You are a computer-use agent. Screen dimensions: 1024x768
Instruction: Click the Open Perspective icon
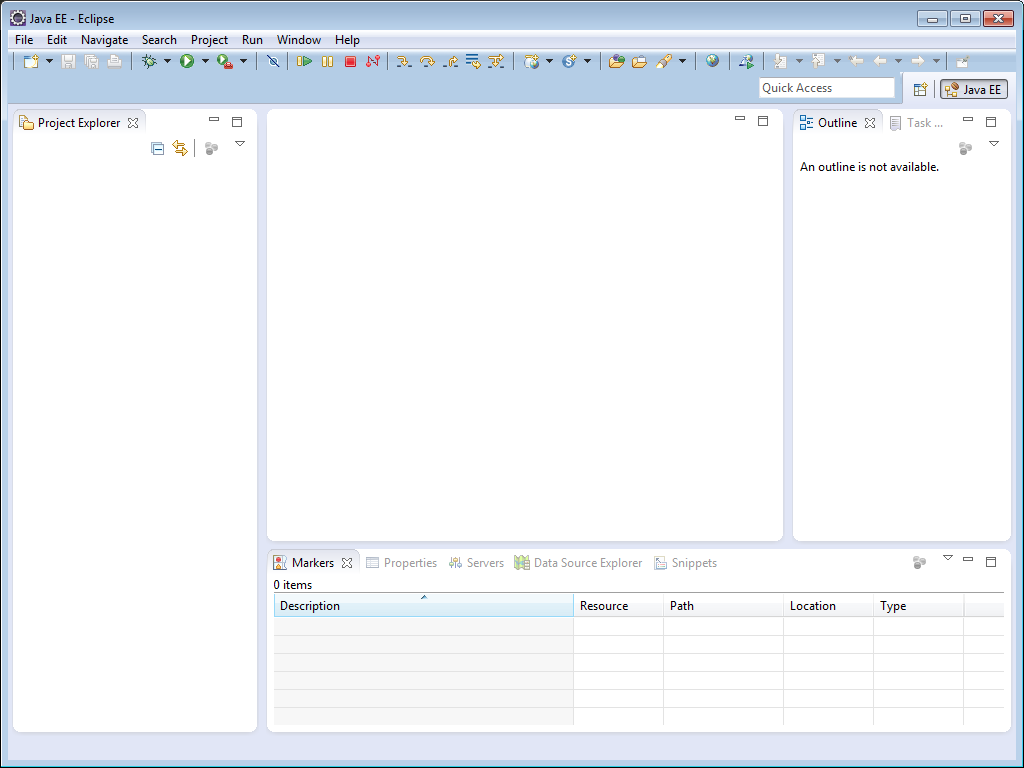pyautogui.click(x=920, y=89)
